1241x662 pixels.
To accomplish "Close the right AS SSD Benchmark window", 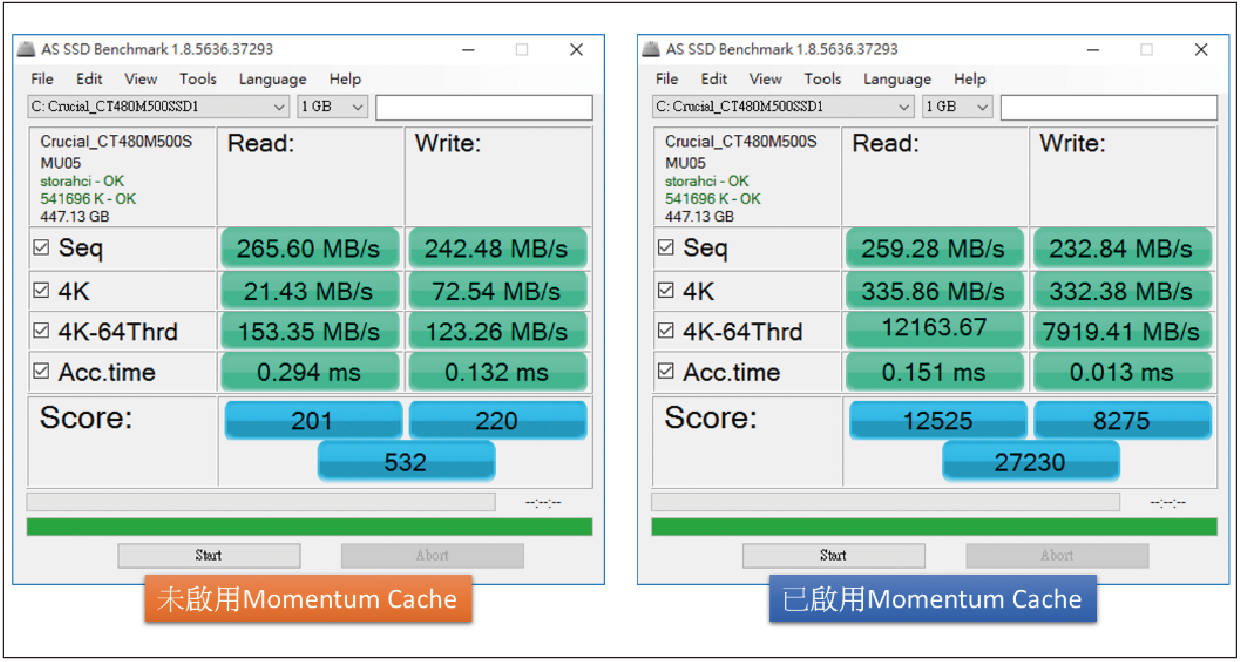I will tap(1200, 49).
